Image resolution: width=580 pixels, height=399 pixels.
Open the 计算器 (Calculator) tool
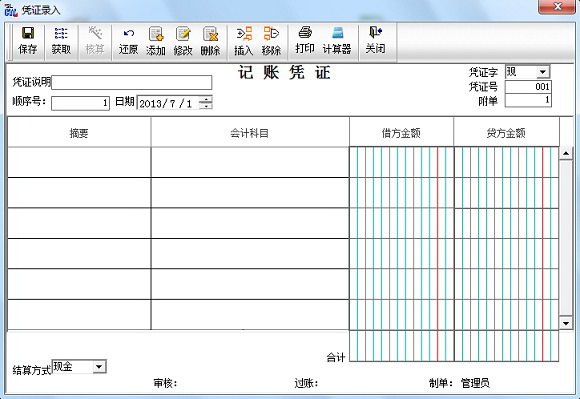coord(337,41)
